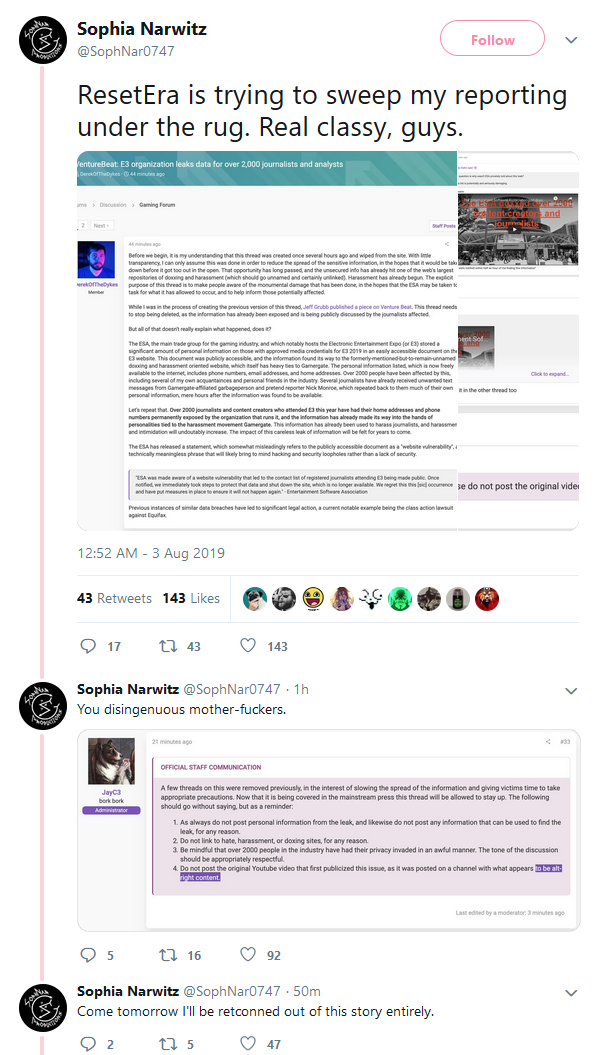Open the Official Staff Communication screenshot

point(328,830)
